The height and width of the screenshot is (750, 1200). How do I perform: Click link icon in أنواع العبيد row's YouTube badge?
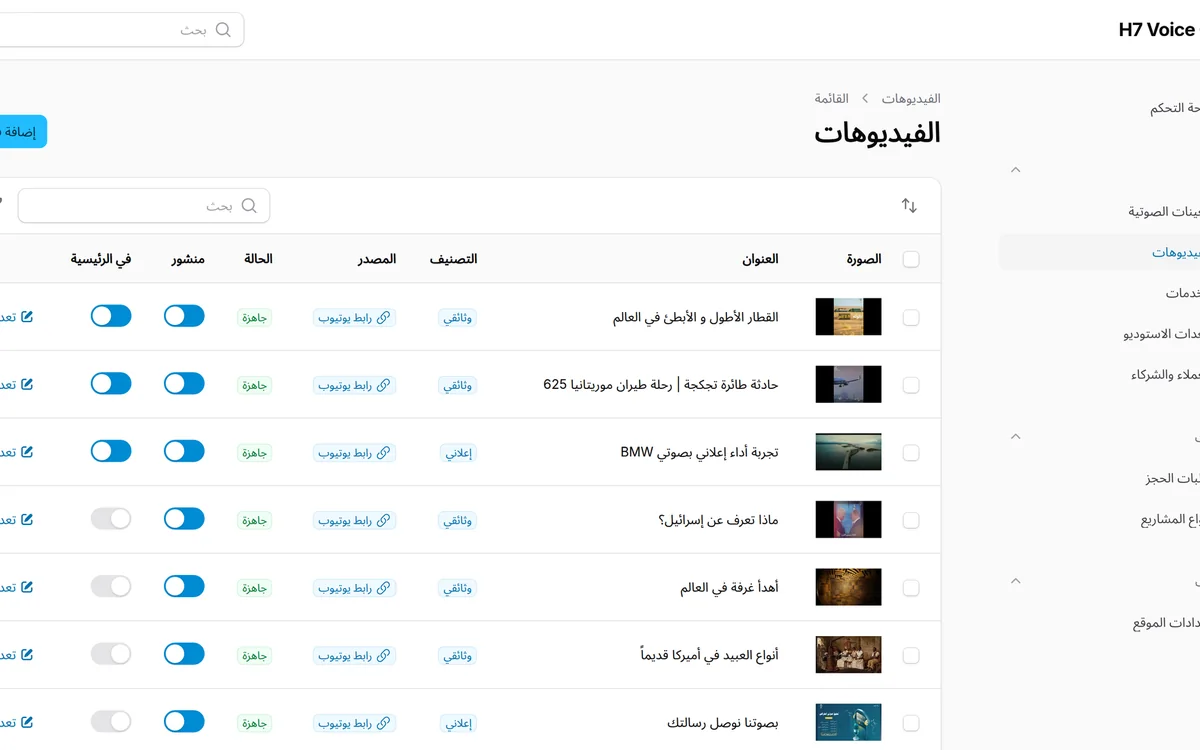coord(384,656)
